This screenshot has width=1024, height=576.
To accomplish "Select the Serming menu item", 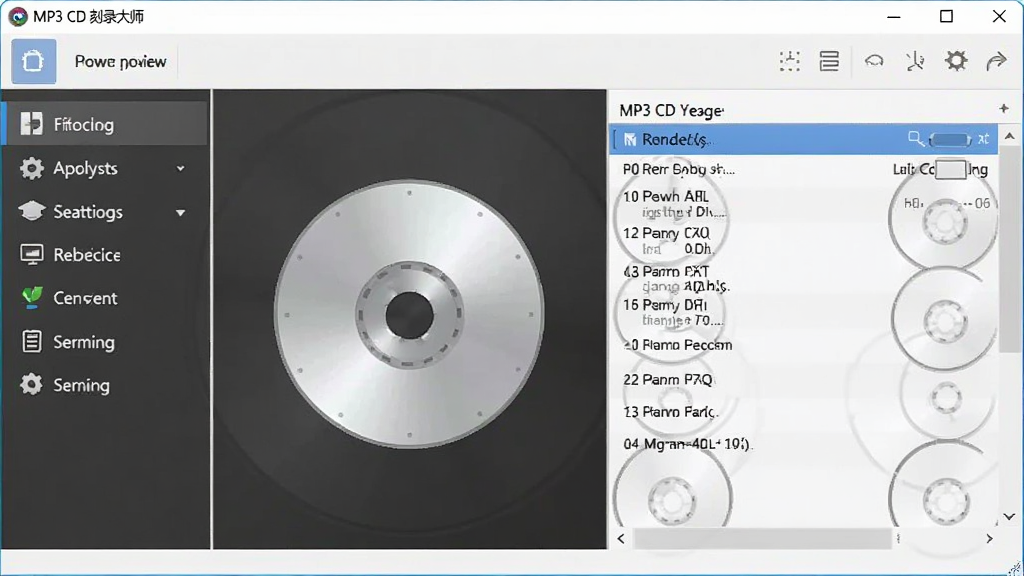I will [84, 342].
